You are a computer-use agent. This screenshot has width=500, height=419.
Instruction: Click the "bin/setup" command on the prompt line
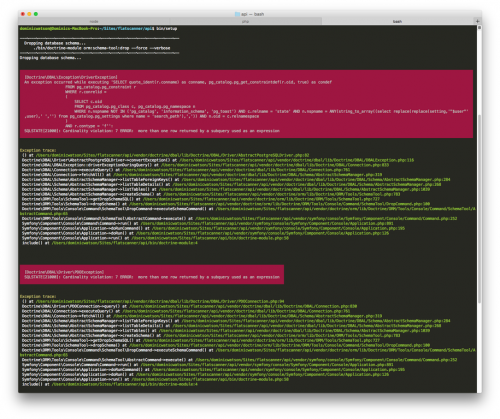166,29
